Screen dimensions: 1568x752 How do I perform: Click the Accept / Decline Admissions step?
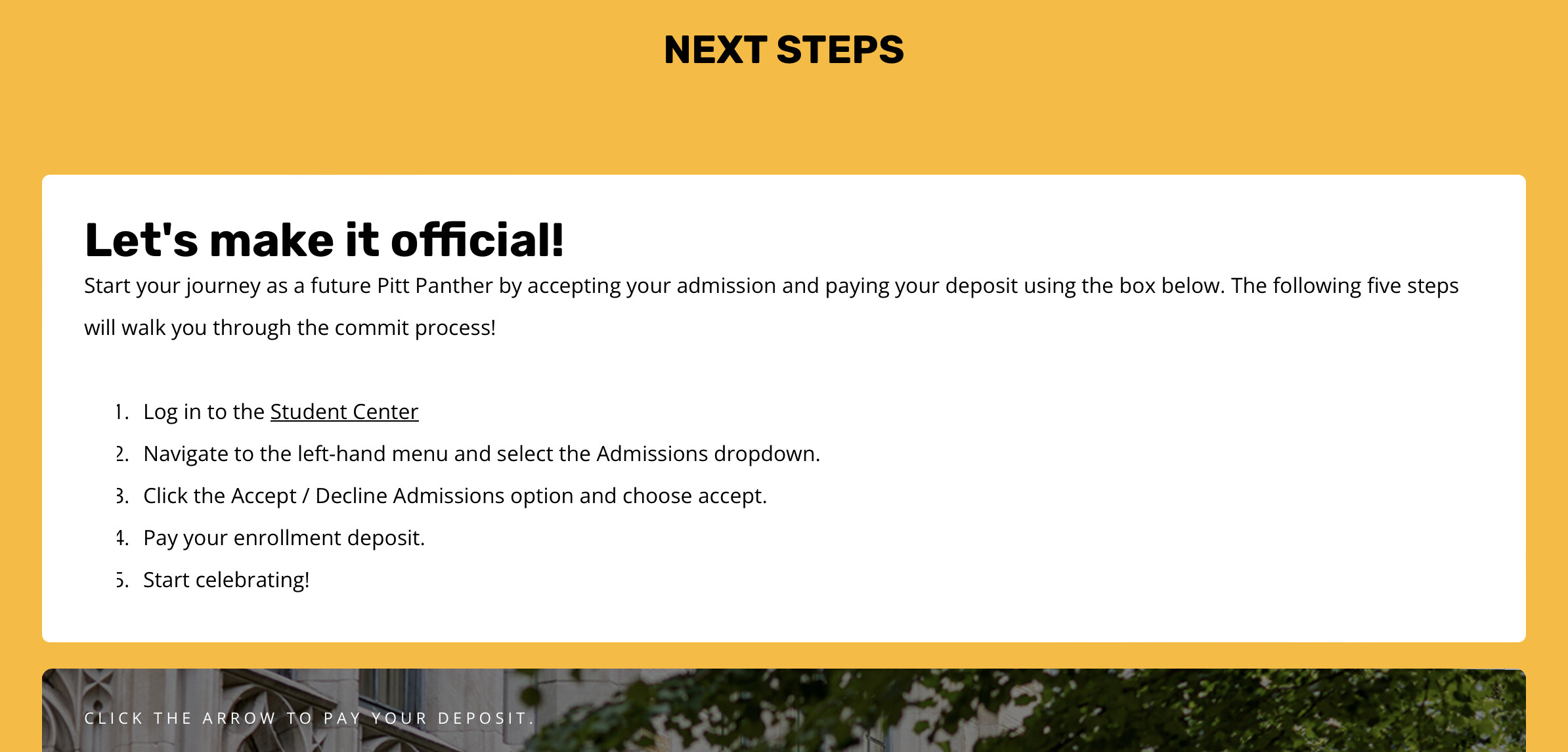454,496
